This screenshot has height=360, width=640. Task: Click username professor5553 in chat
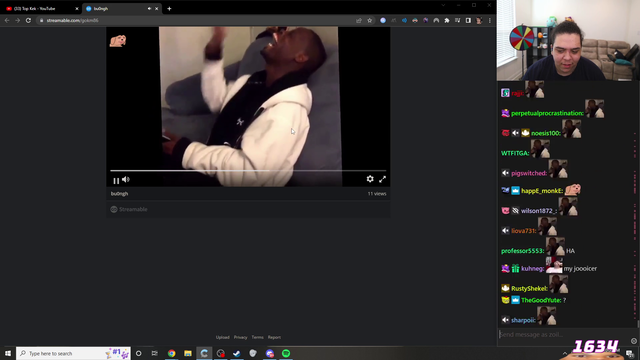(x=522, y=251)
